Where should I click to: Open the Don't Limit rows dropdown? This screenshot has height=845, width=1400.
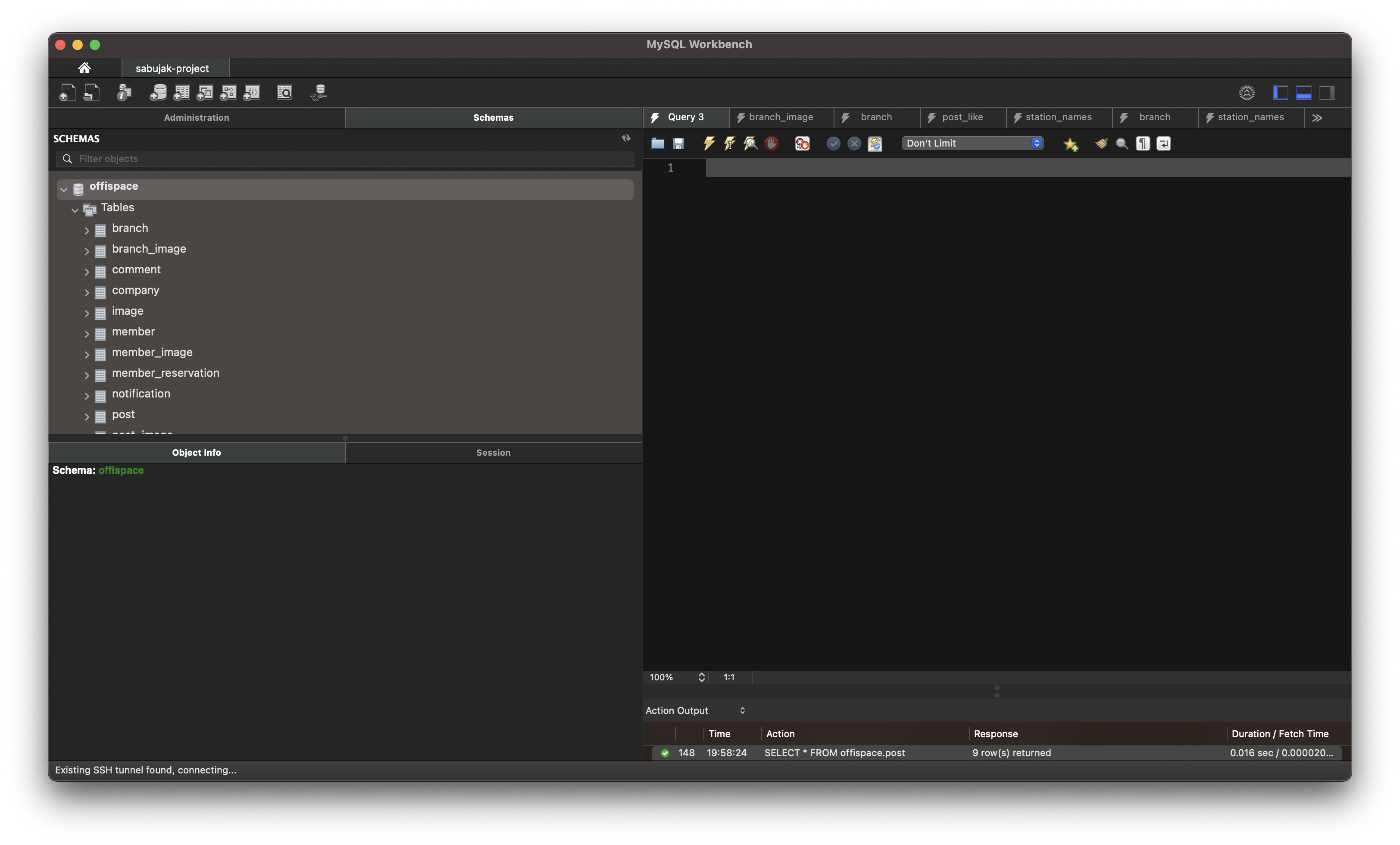pos(973,143)
